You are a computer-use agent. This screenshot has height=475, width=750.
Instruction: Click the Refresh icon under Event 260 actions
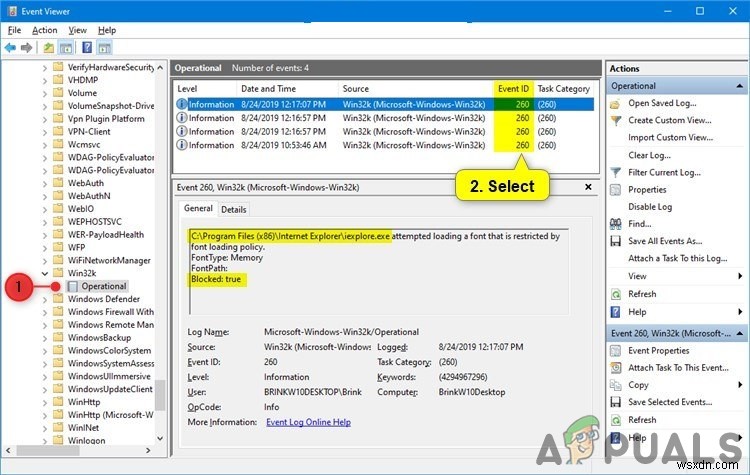616,420
